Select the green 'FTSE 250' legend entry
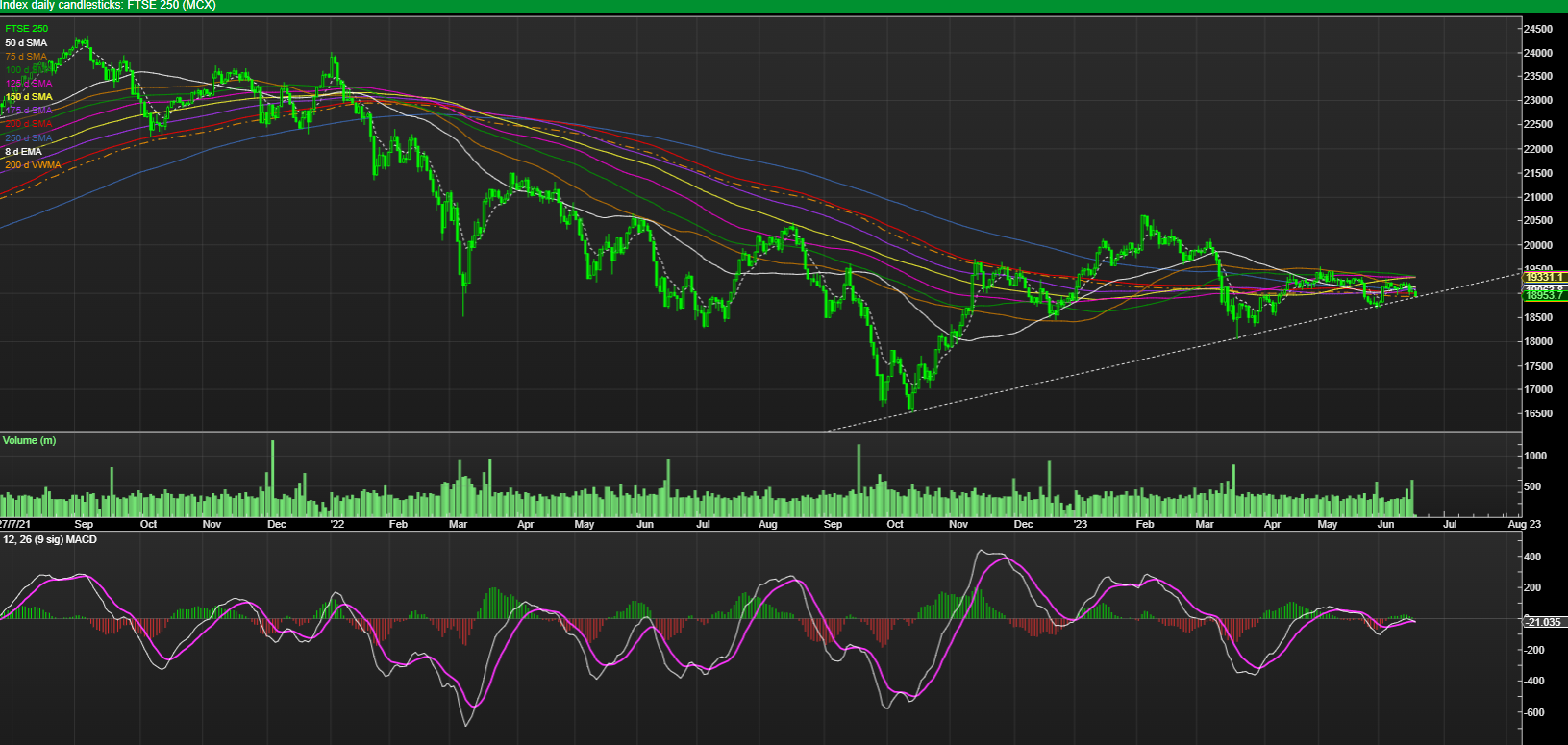 click(x=26, y=29)
